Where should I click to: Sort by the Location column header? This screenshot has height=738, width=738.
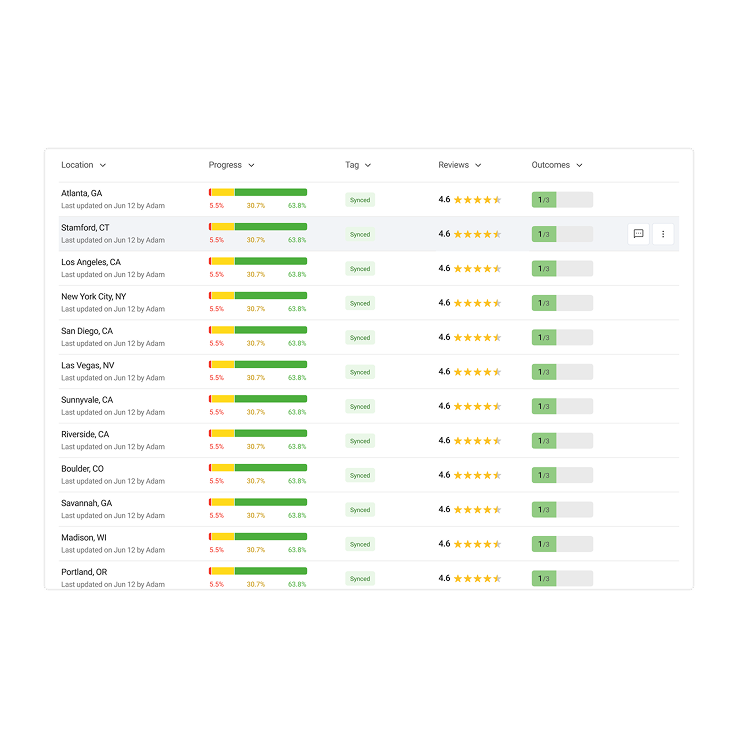[83, 165]
